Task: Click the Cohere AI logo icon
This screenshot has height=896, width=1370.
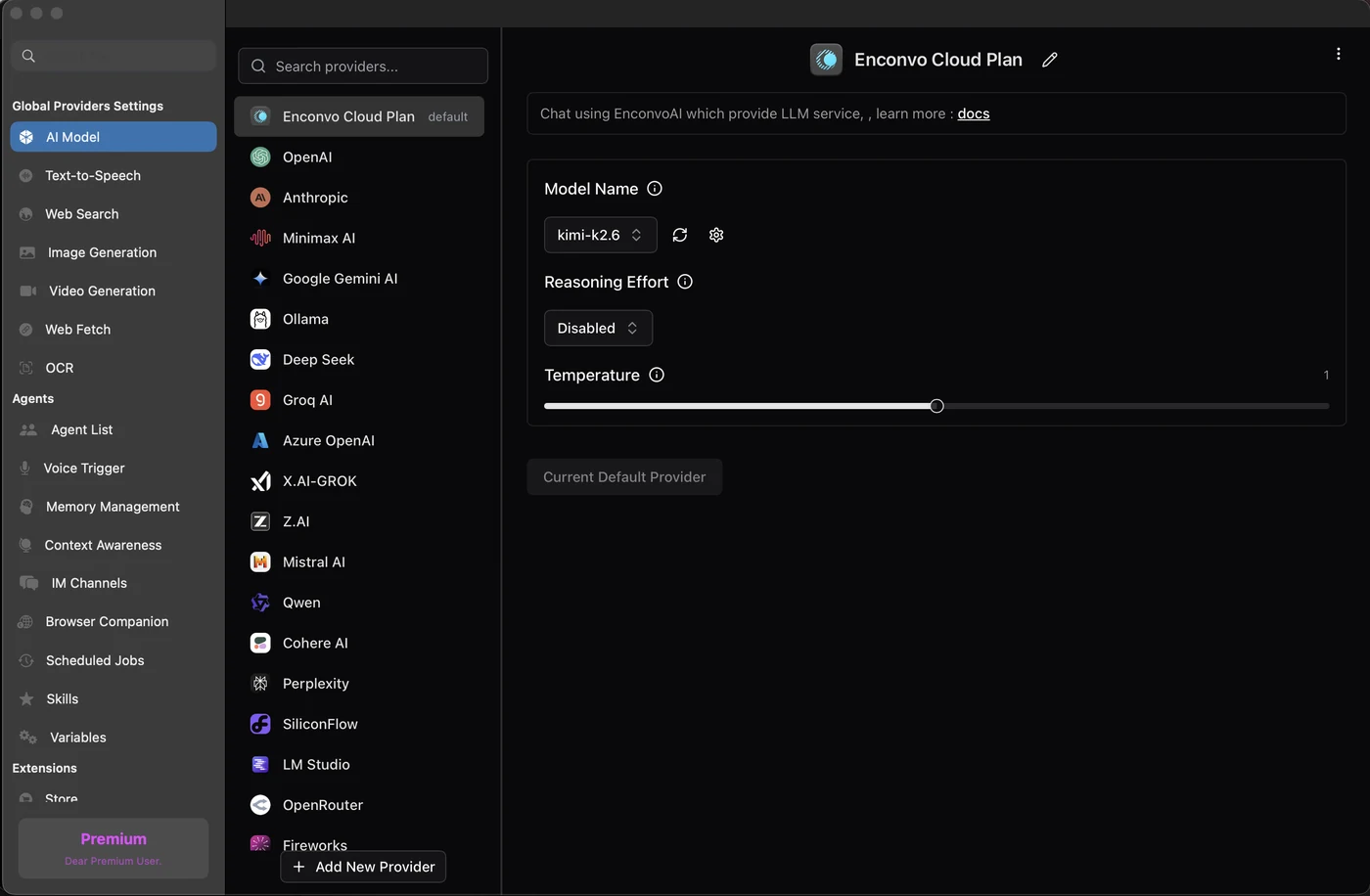Action: 260,643
